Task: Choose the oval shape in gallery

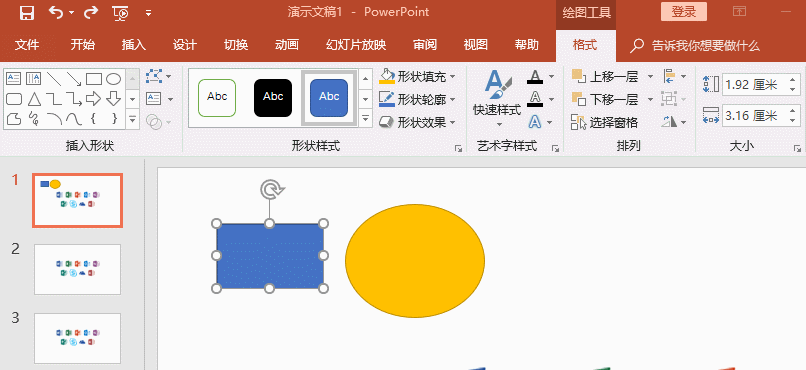Action: pos(114,79)
